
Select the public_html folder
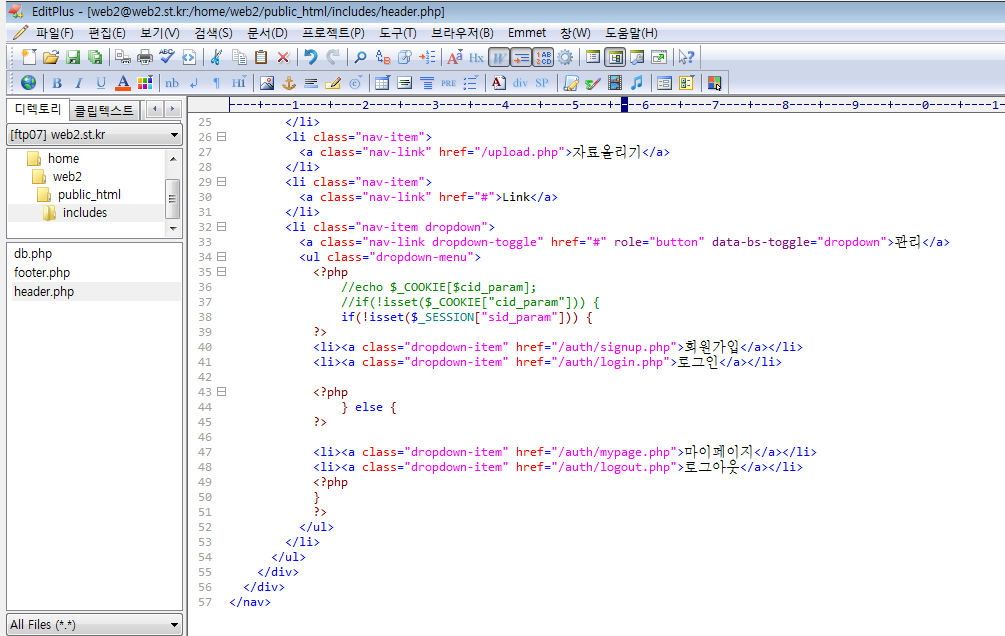(x=89, y=194)
